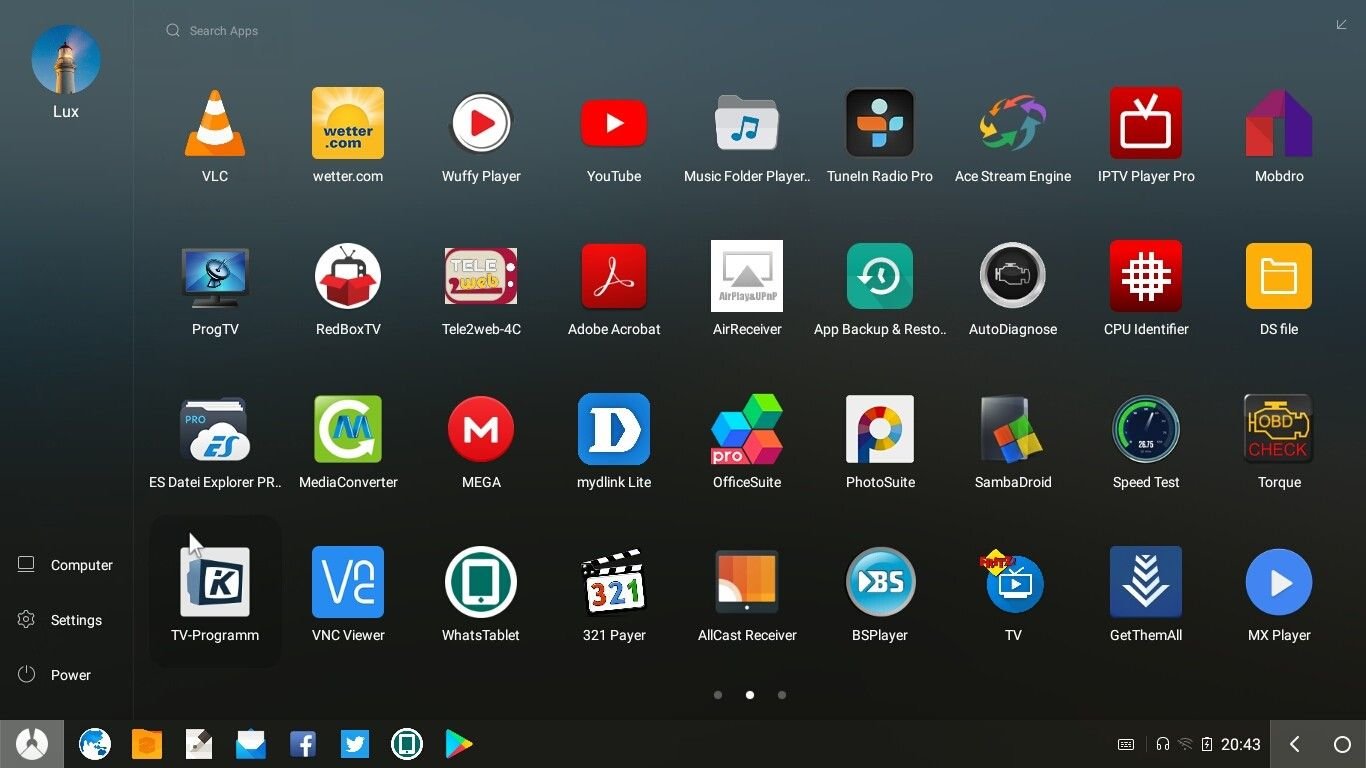Click the start menu button in taskbar
This screenshot has height=768, width=1366.
[x=32, y=744]
